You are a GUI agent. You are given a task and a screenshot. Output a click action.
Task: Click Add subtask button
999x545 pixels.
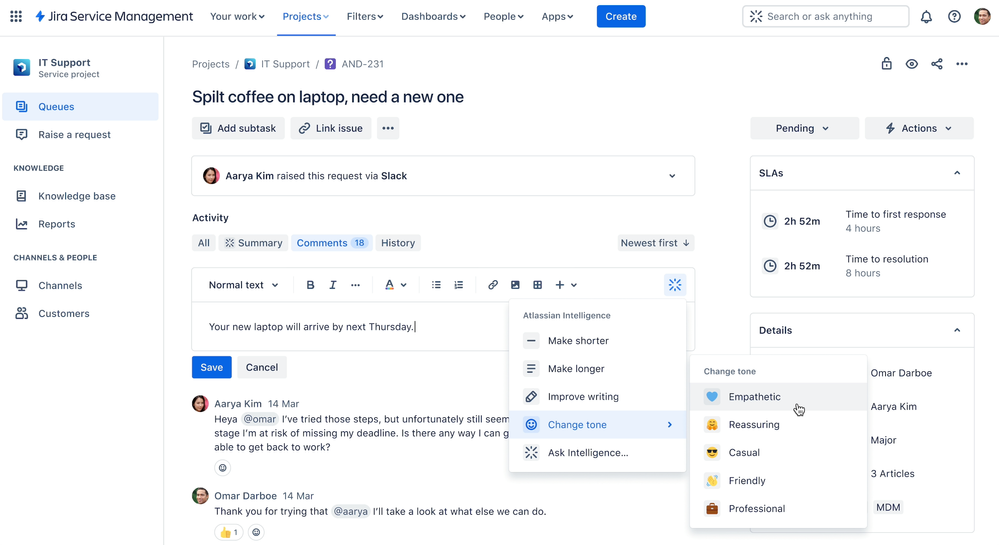(x=238, y=128)
